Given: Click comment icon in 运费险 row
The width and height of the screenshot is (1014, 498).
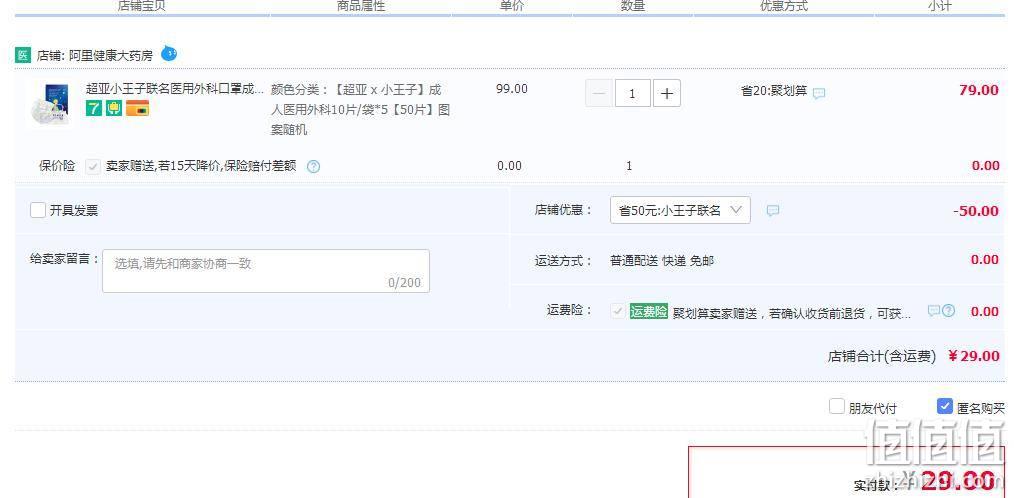Looking at the screenshot, I should (x=933, y=310).
